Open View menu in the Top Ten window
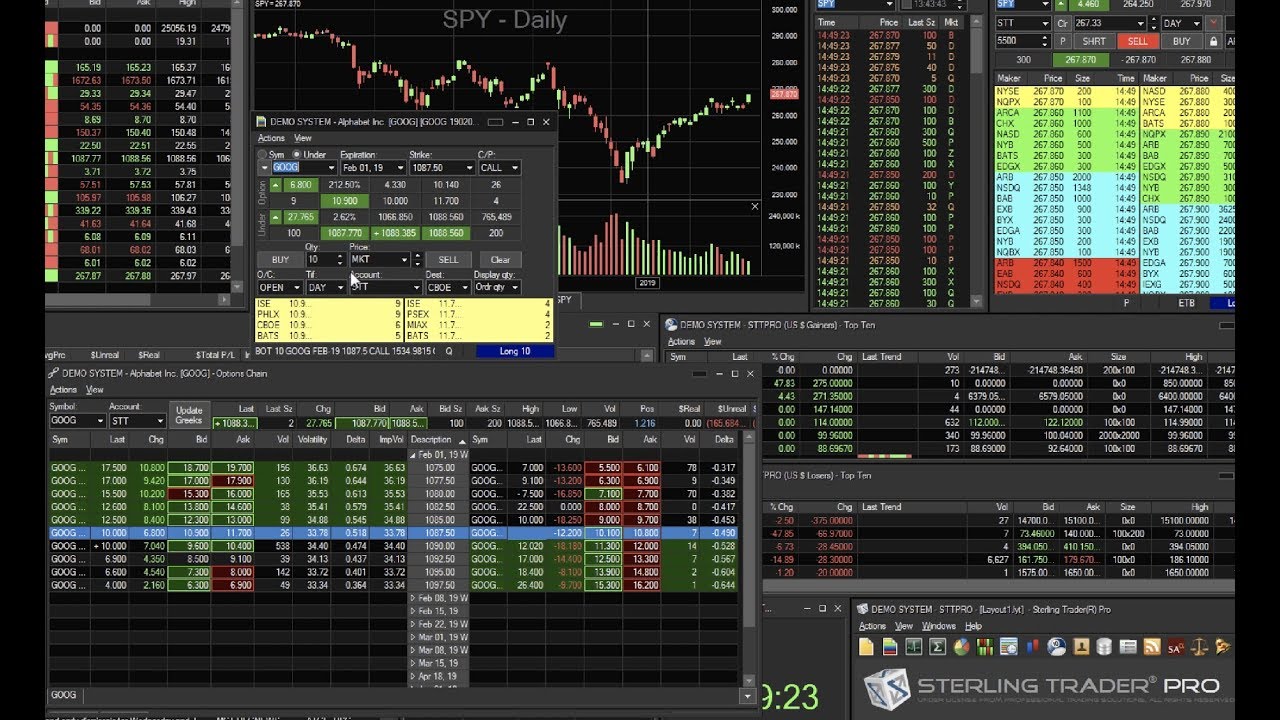The width and height of the screenshot is (1280, 720). tap(713, 341)
